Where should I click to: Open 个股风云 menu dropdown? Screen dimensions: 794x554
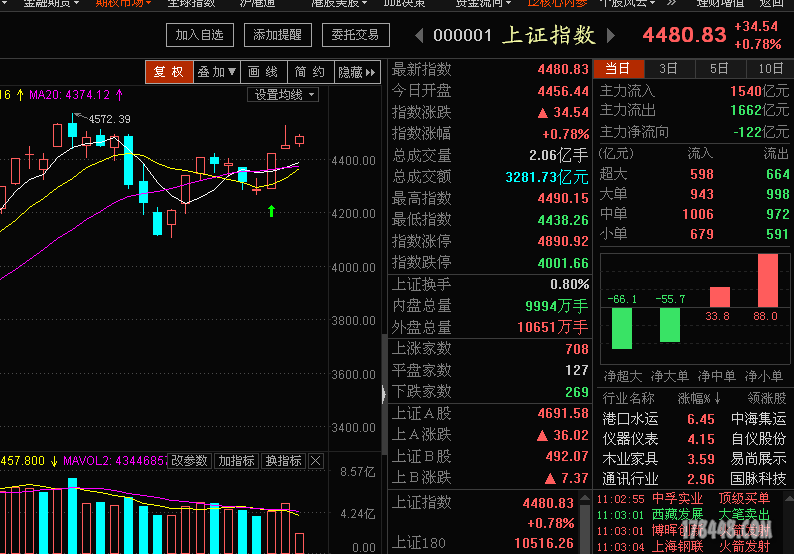point(627,4)
